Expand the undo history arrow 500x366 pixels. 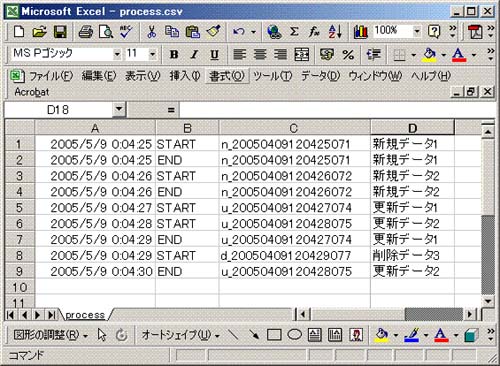pos(253,32)
